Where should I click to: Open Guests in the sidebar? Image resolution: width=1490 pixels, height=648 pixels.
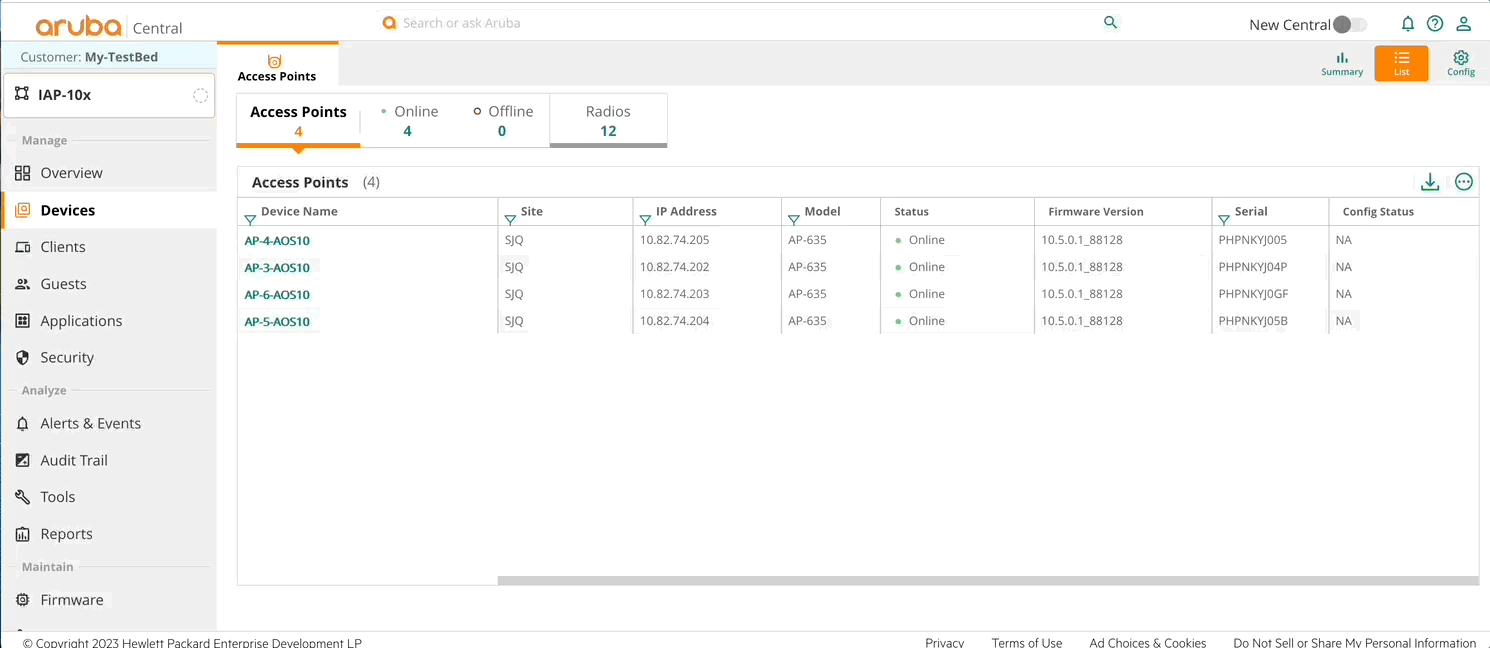coord(108,284)
